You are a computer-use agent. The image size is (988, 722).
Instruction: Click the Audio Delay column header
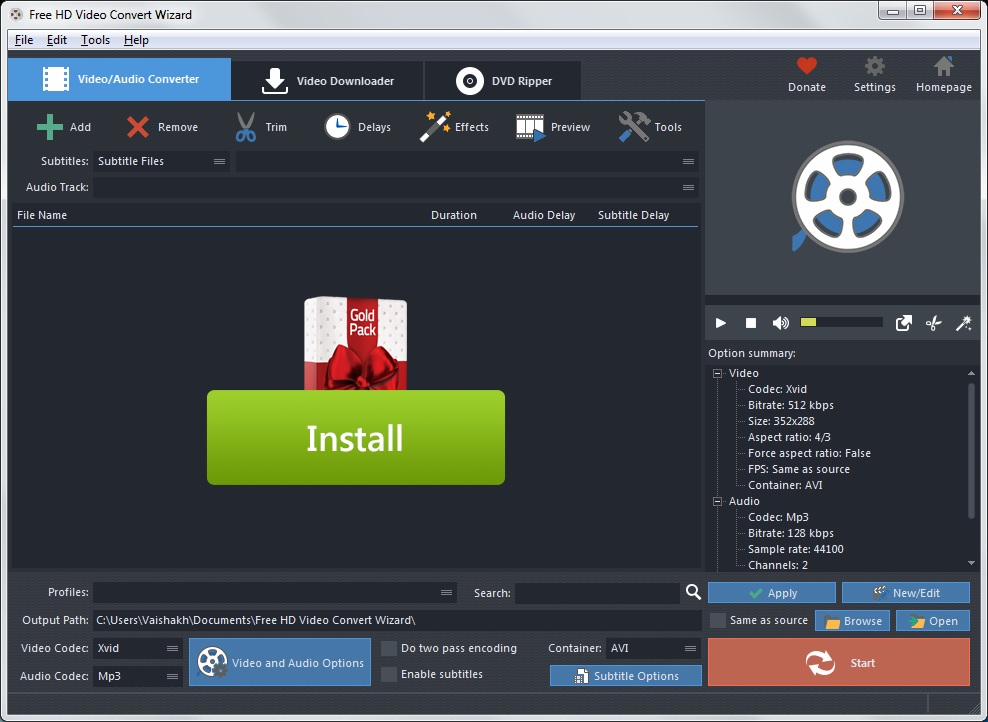544,215
